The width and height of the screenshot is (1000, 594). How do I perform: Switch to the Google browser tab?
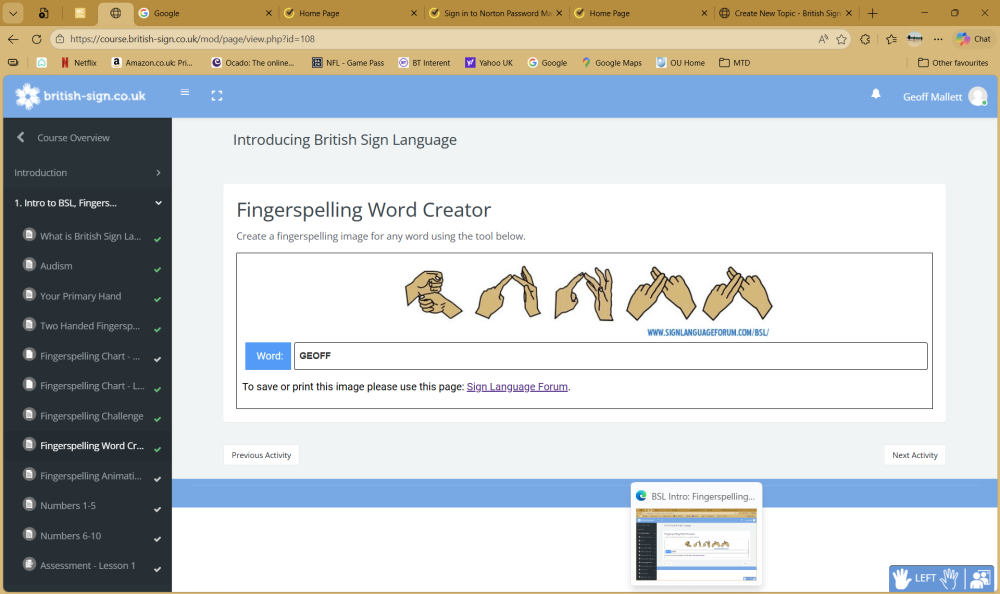click(203, 13)
